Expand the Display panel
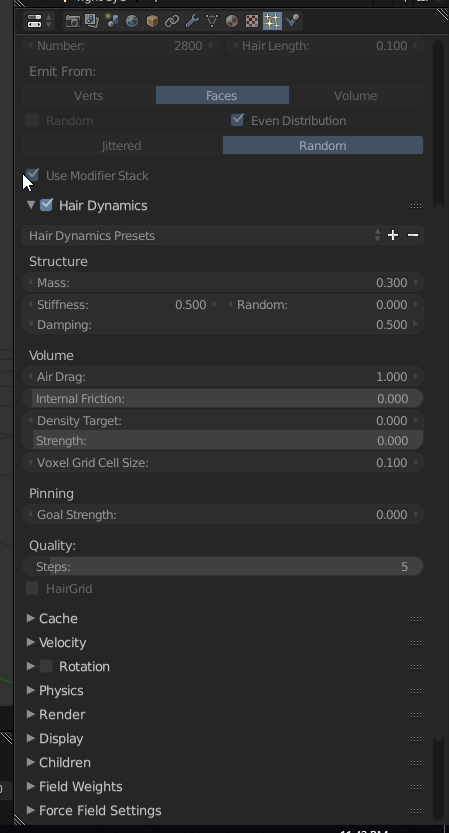449x833 pixels. pos(31,738)
